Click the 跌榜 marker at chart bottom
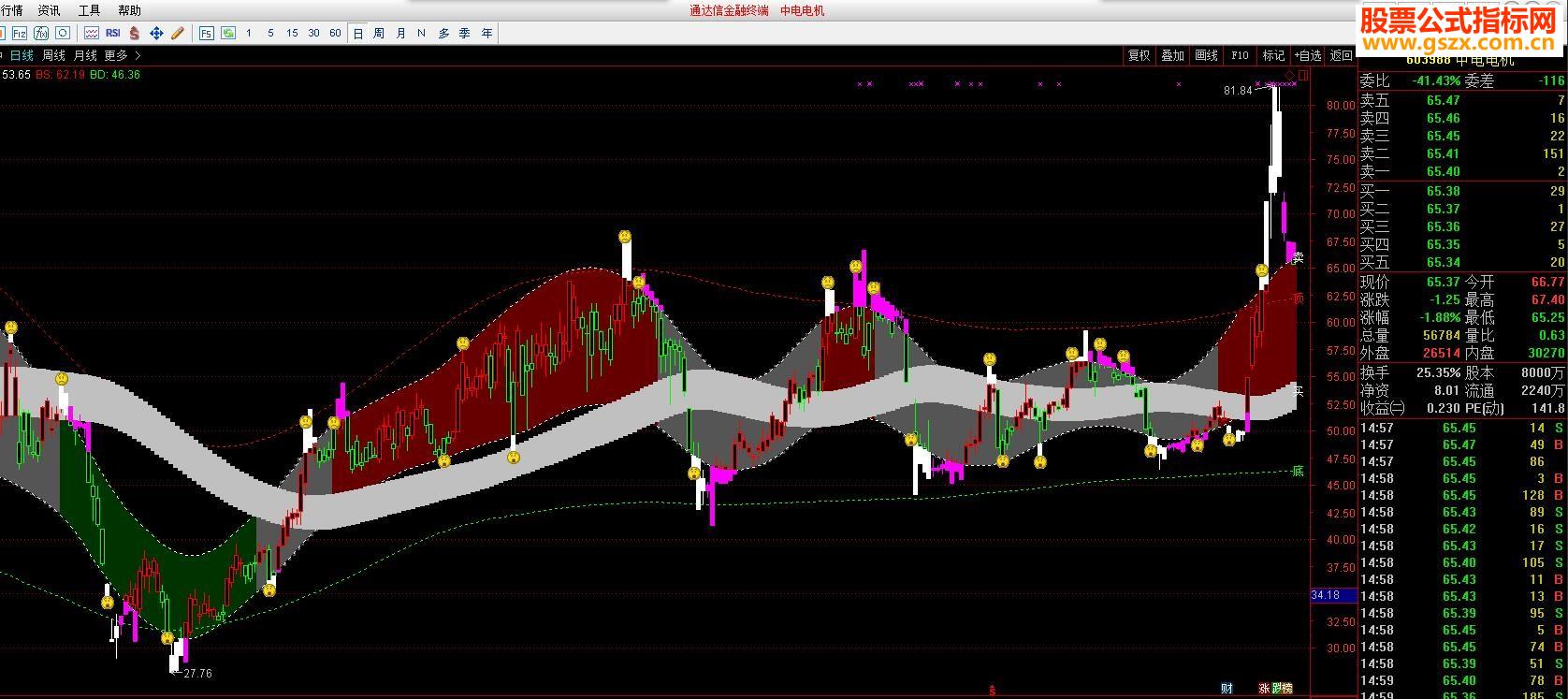Viewport: 1568px width, 699px height. [x=1282, y=689]
